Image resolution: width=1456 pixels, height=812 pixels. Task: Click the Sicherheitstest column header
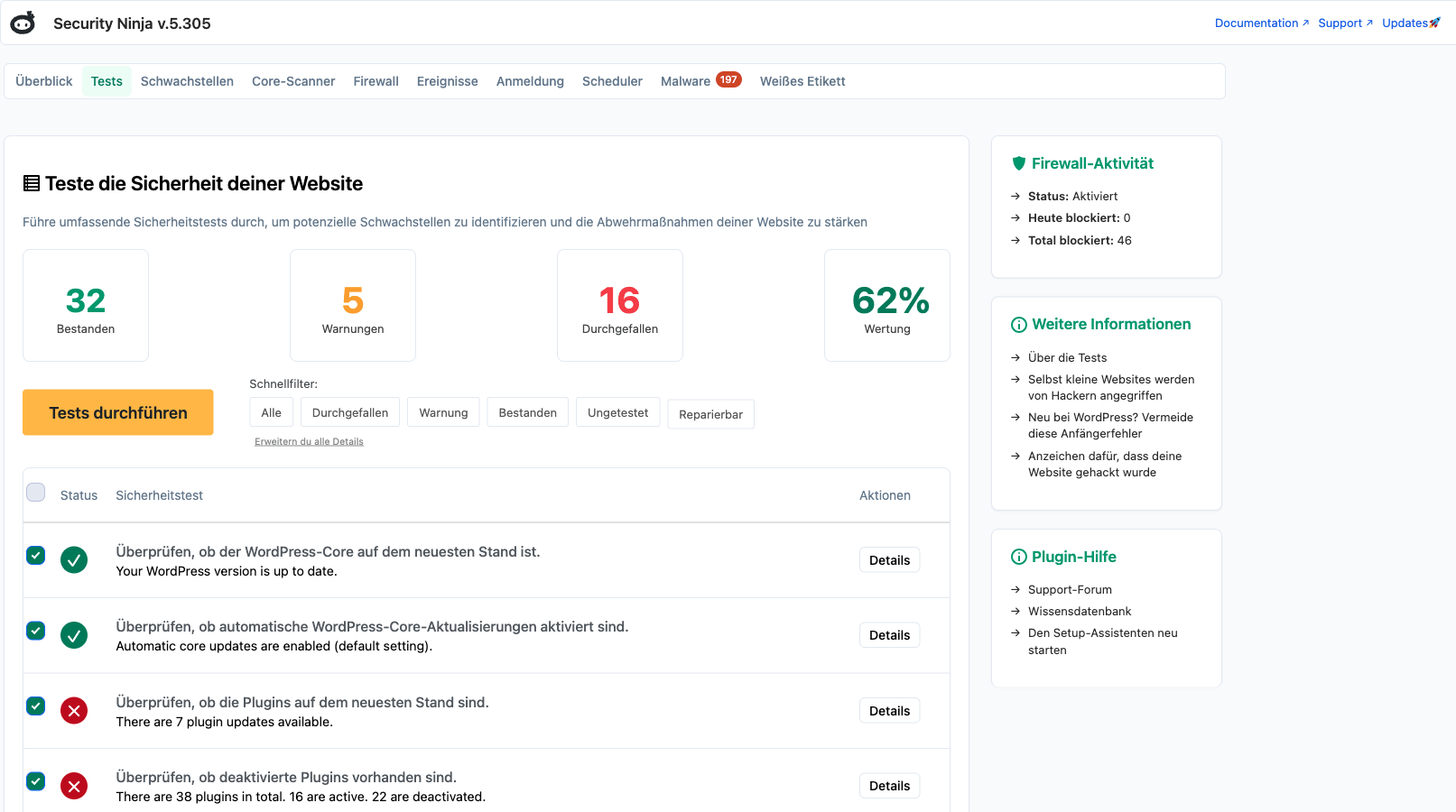(x=159, y=495)
